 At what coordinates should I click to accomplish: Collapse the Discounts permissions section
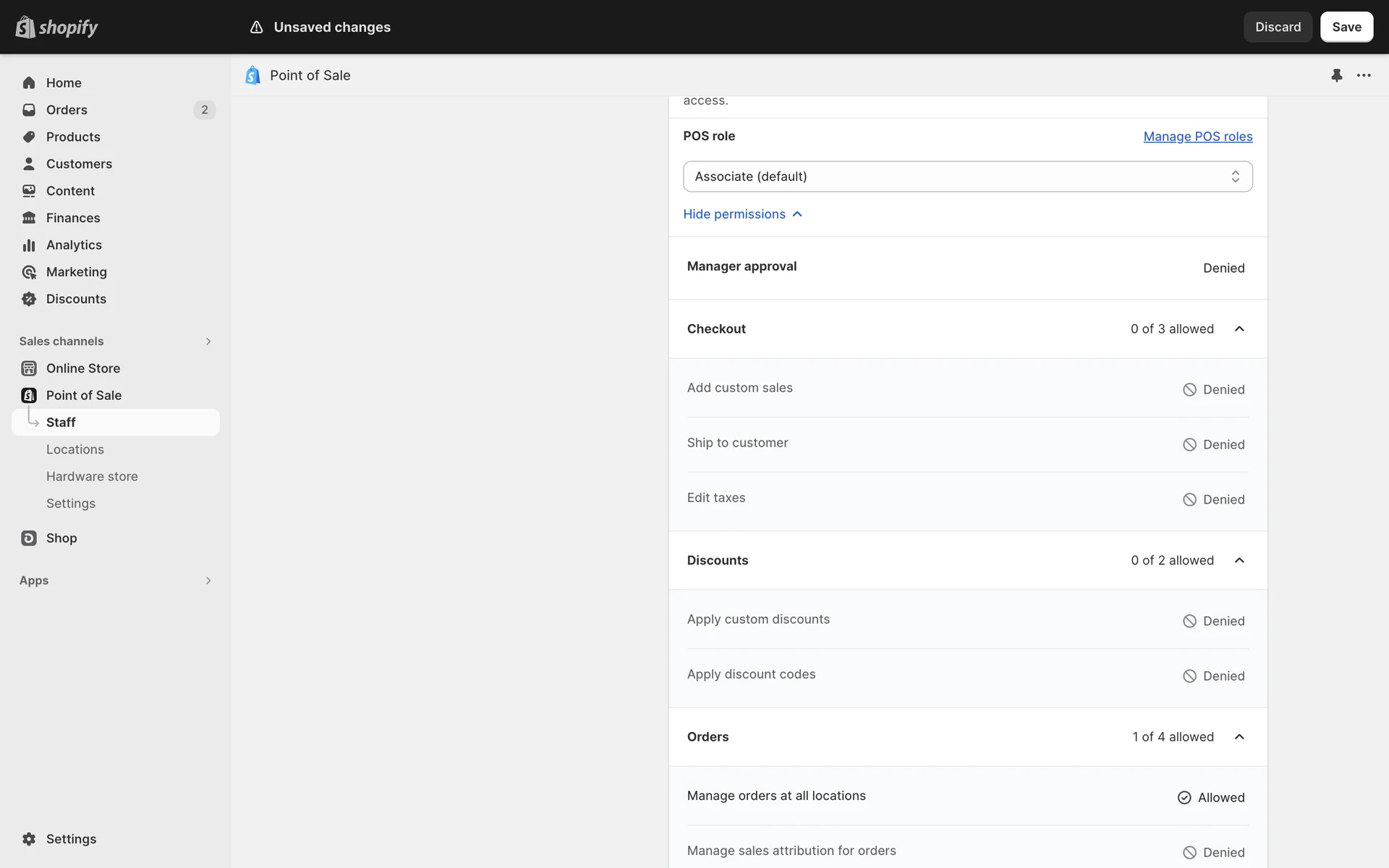pos(1239,561)
